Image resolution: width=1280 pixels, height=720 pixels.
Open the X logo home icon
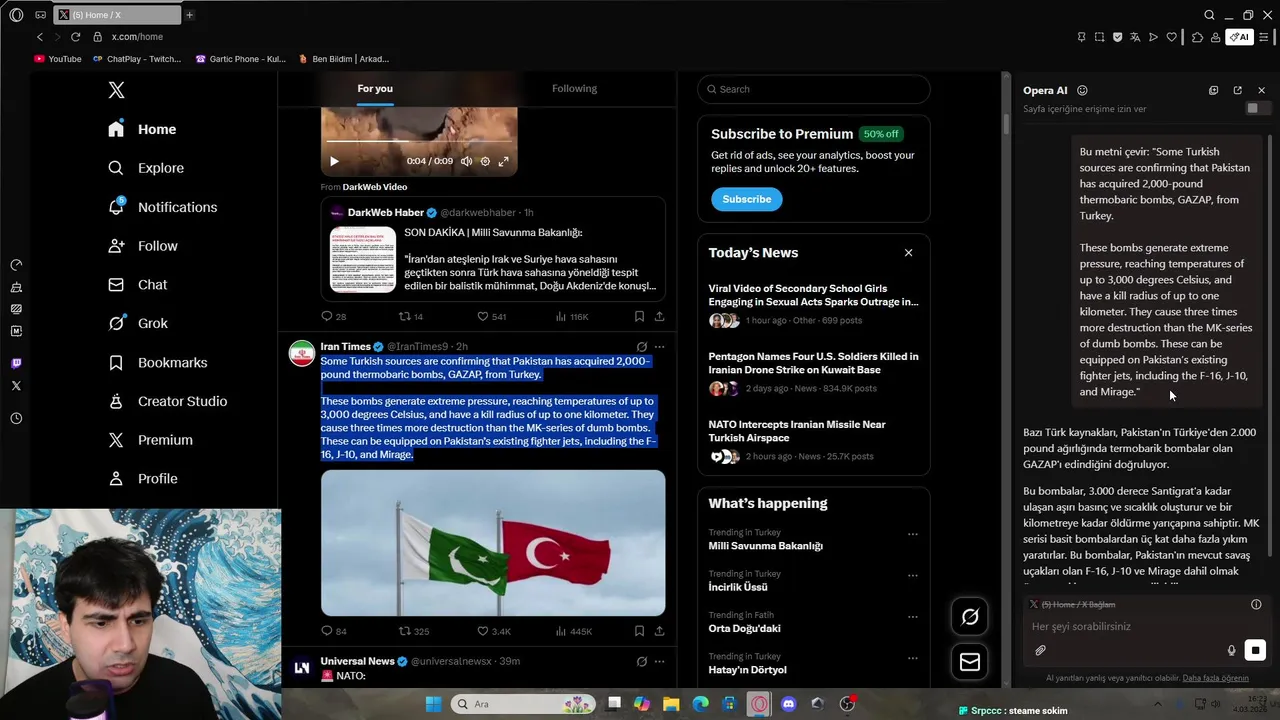pyautogui.click(x=116, y=90)
